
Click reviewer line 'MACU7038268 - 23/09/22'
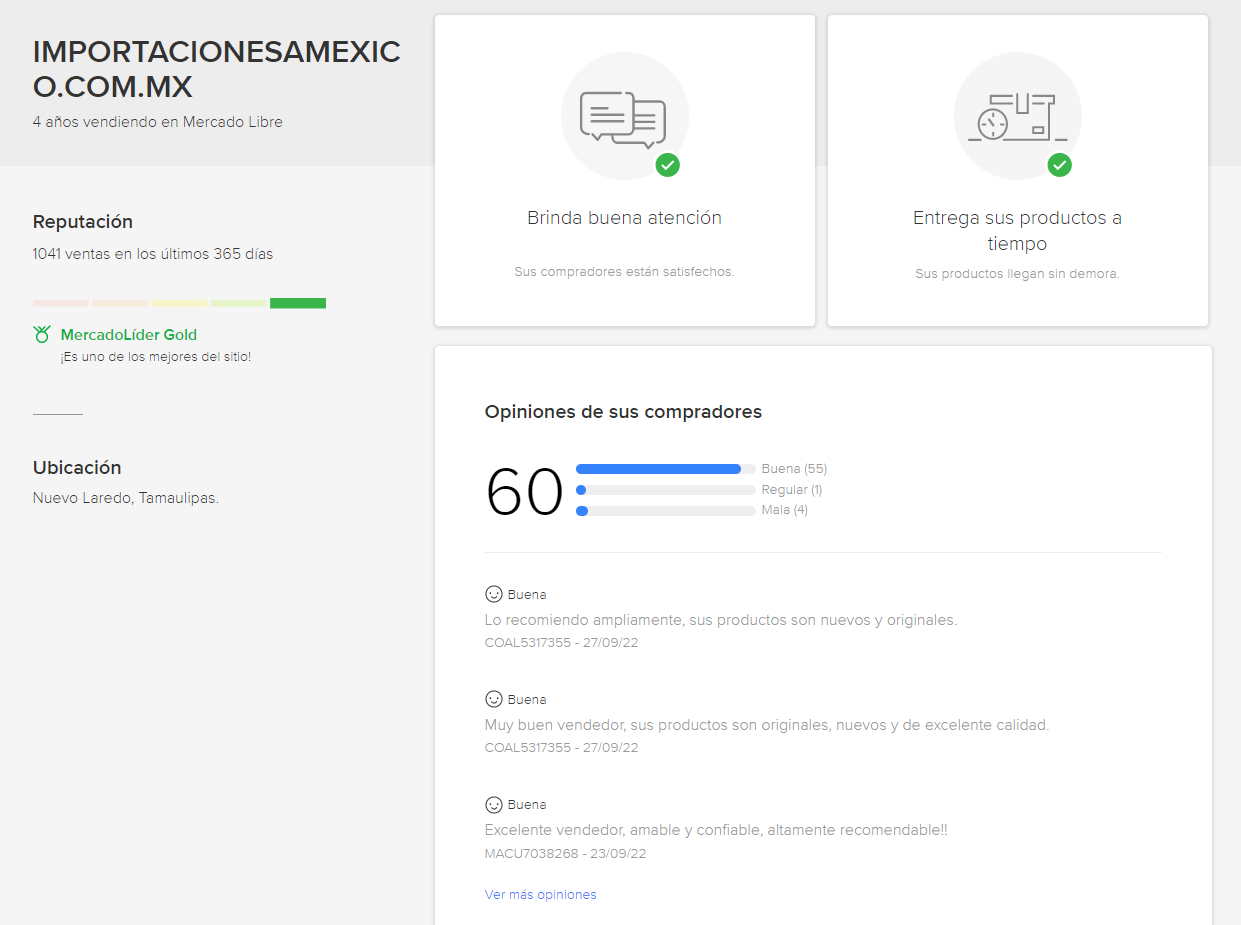566,854
